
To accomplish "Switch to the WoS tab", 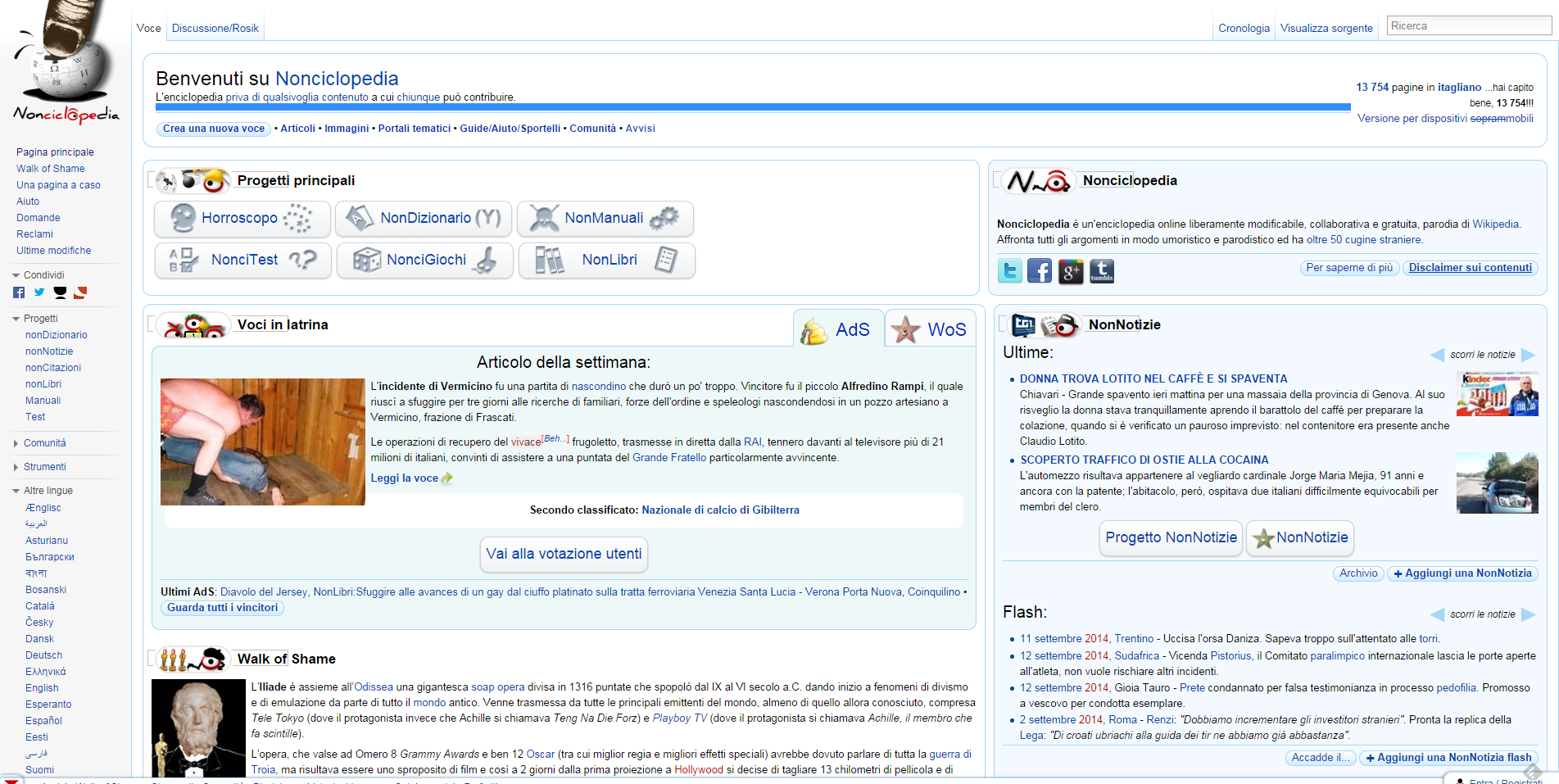I will pos(930,329).
